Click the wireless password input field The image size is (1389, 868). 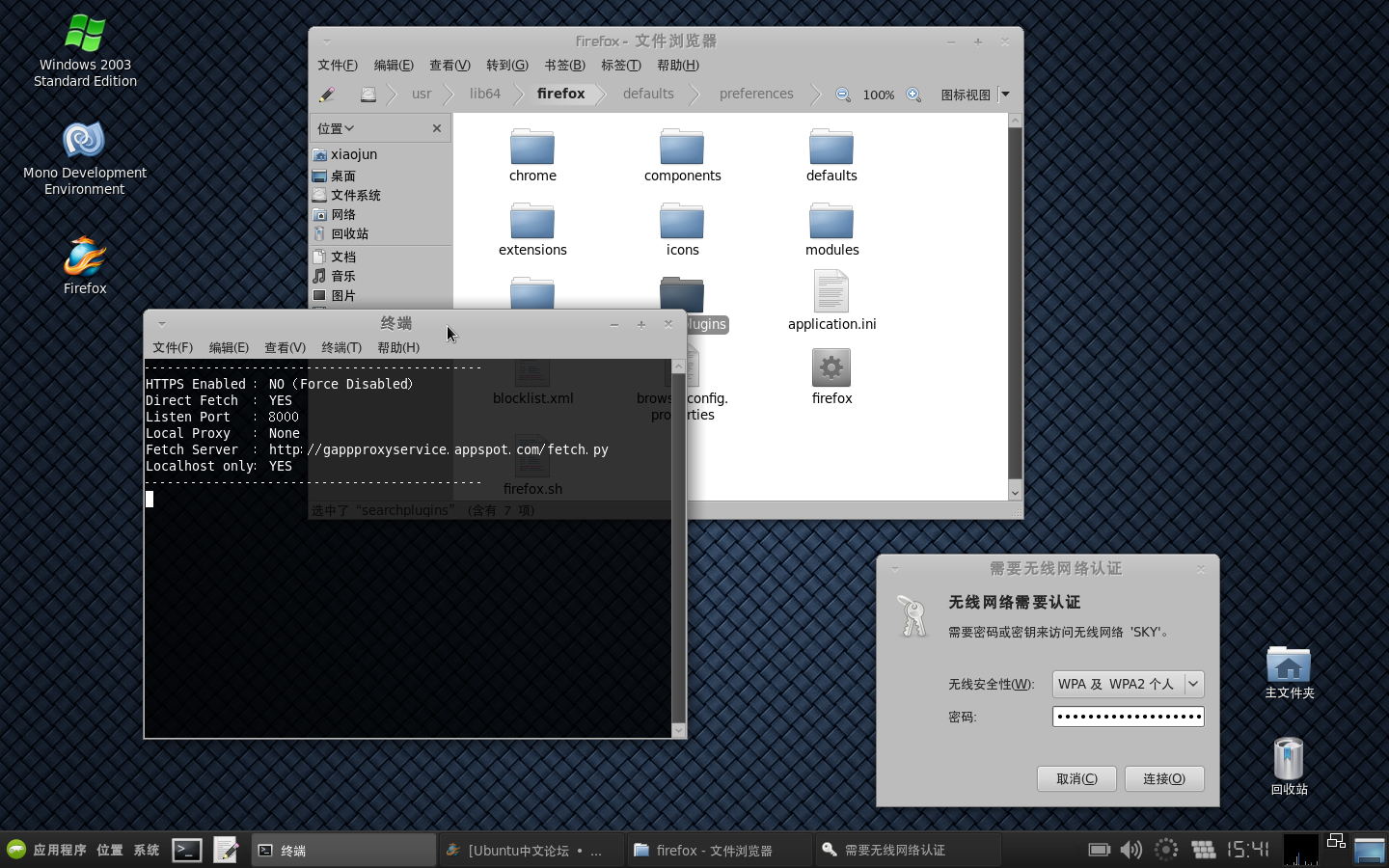click(x=1128, y=717)
